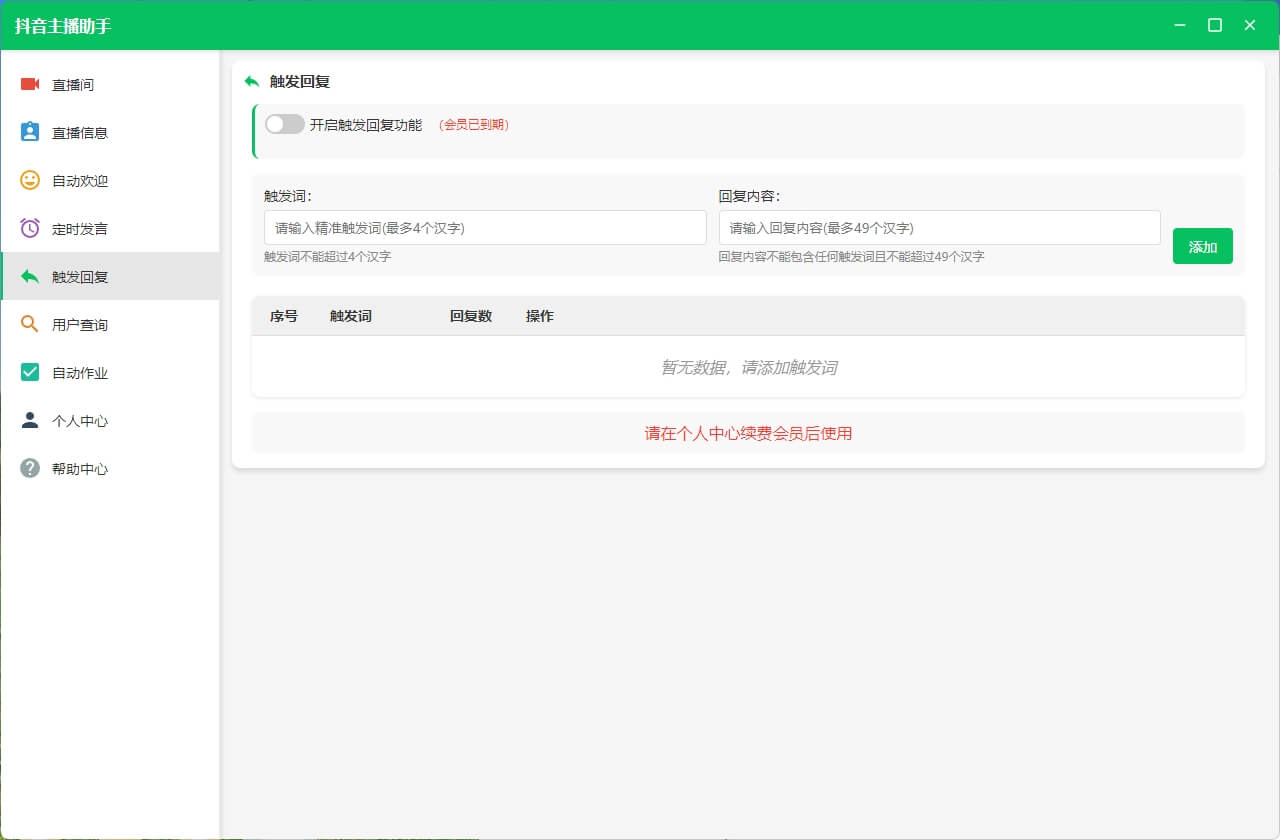This screenshot has width=1280, height=840.
Task: Switch to 自动作业 page
Action: coord(110,372)
